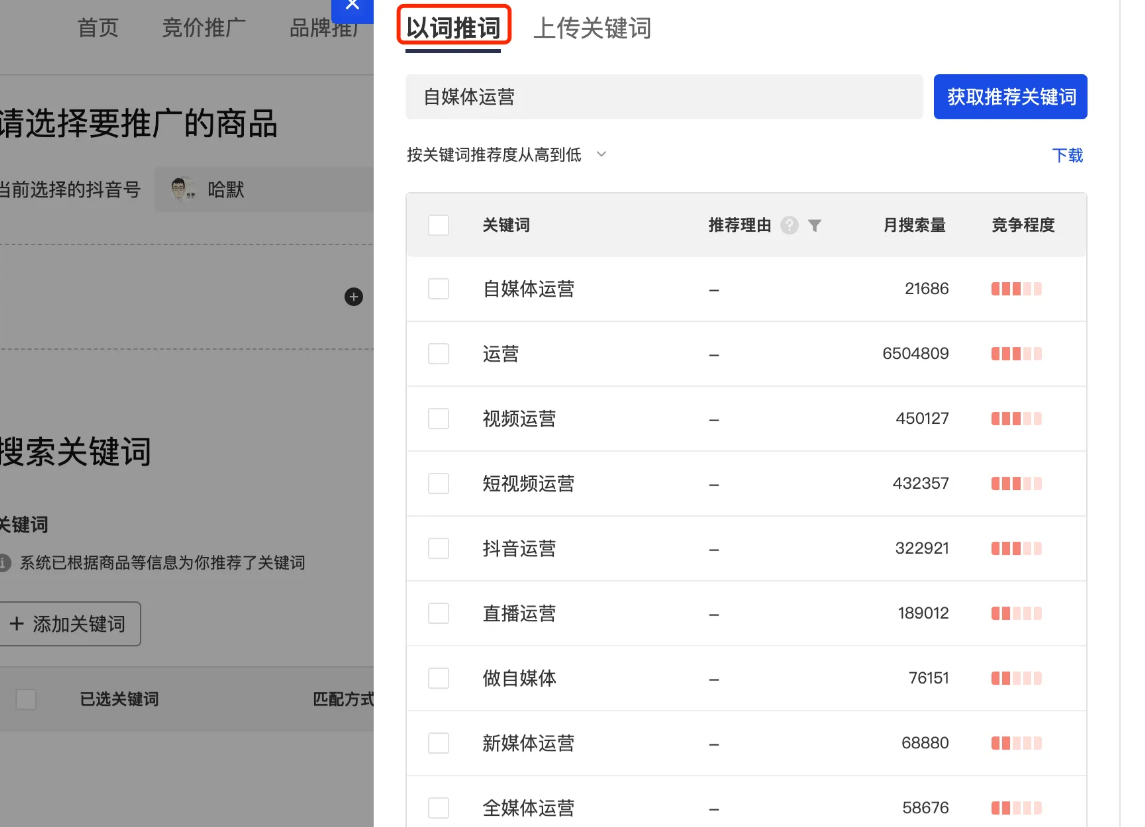Viewport: 1145px width, 827px height.
Task: Click the competition level bars for 短视频运营
Action: coord(1015,483)
